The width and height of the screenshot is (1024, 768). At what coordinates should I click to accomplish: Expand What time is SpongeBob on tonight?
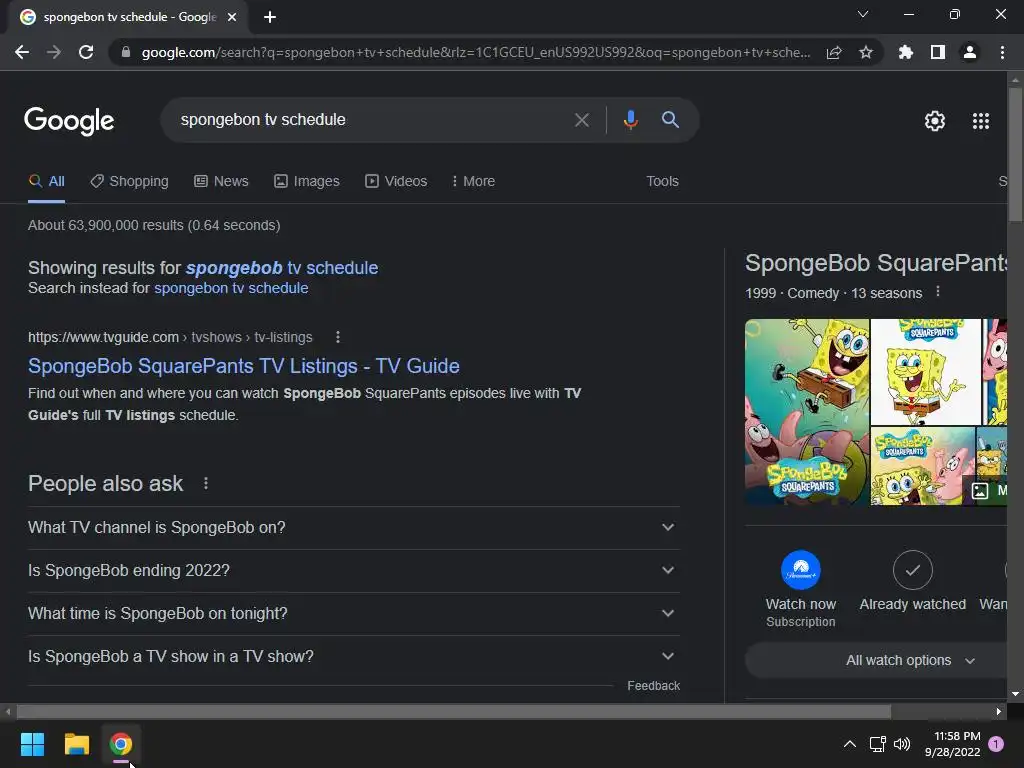pyautogui.click(x=353, y=614)
